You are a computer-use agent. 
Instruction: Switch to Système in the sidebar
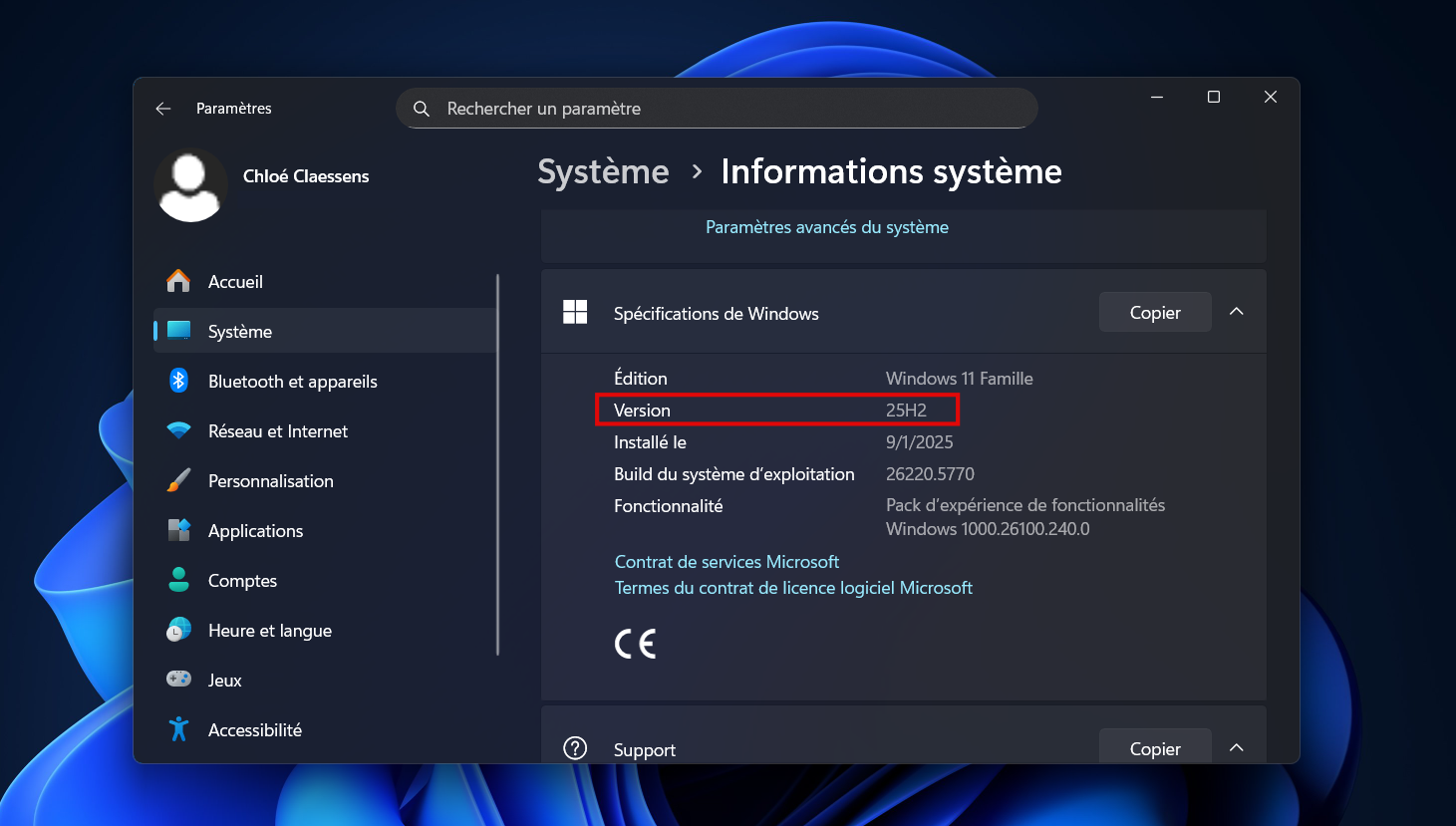click(242, 331)
